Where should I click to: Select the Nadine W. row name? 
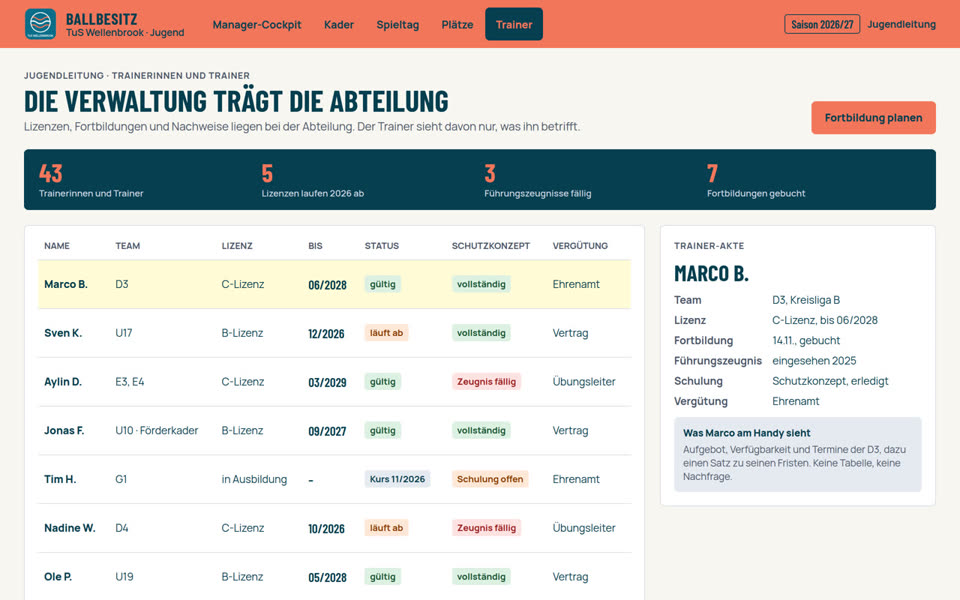coord(70,528)
